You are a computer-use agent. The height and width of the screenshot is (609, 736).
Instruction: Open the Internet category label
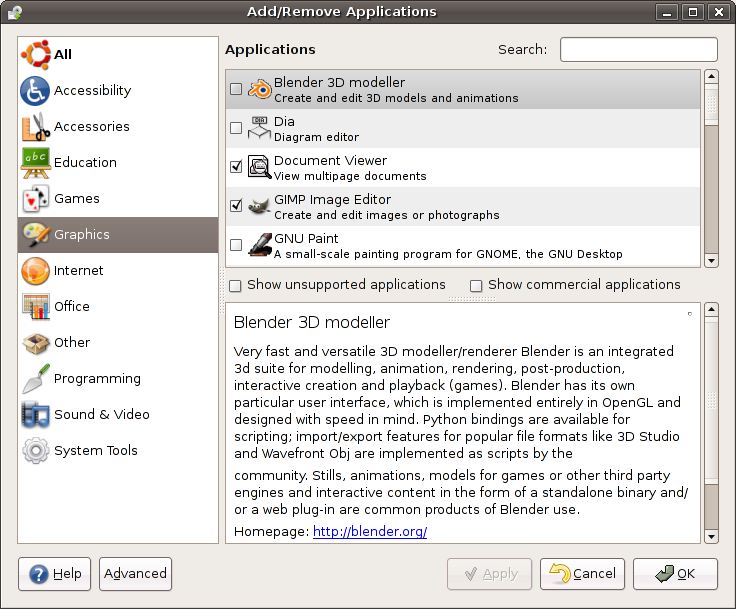click(x=78, y=270)
